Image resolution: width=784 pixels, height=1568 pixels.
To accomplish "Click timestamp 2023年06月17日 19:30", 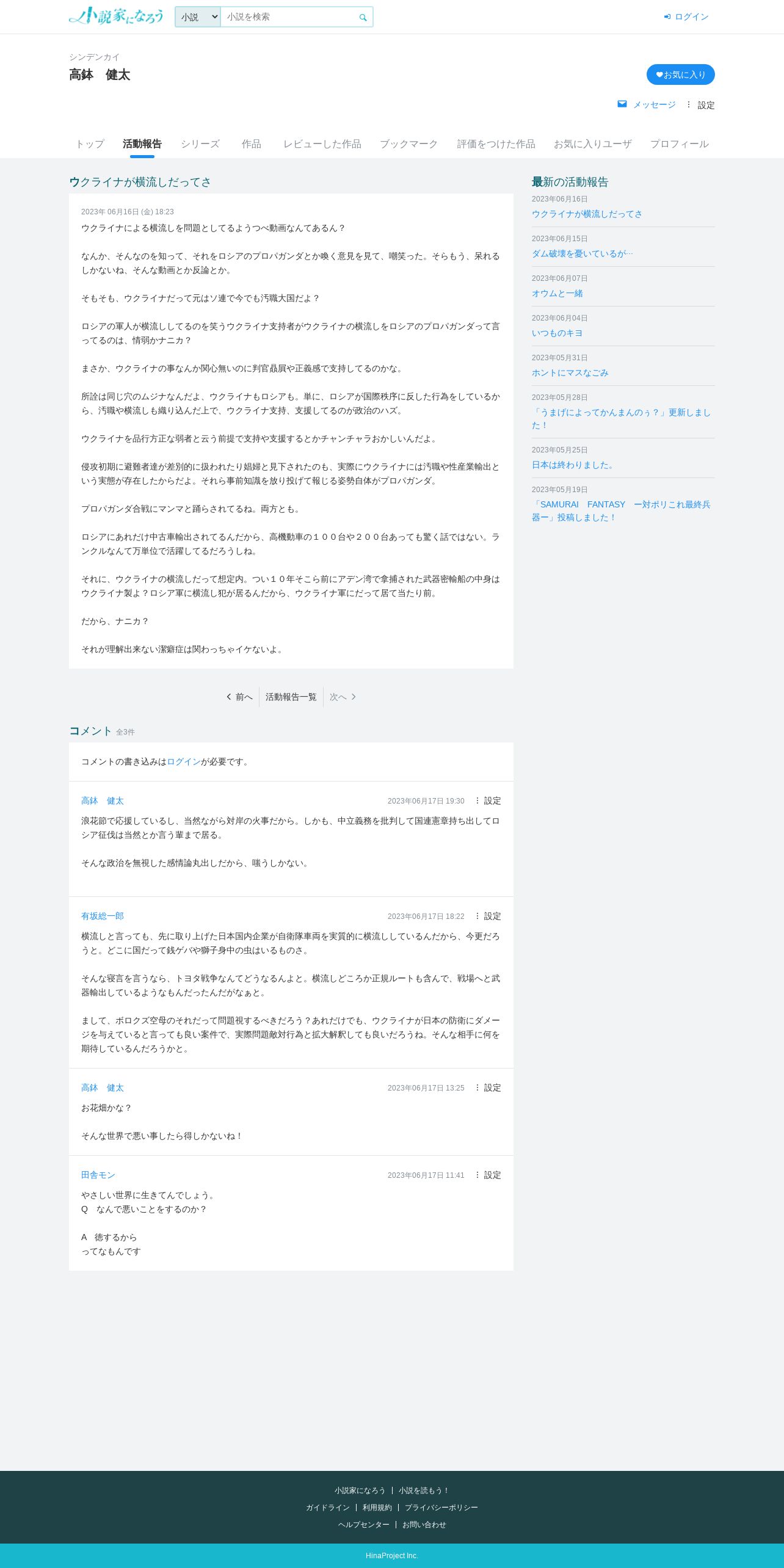I will pos(426,801).
